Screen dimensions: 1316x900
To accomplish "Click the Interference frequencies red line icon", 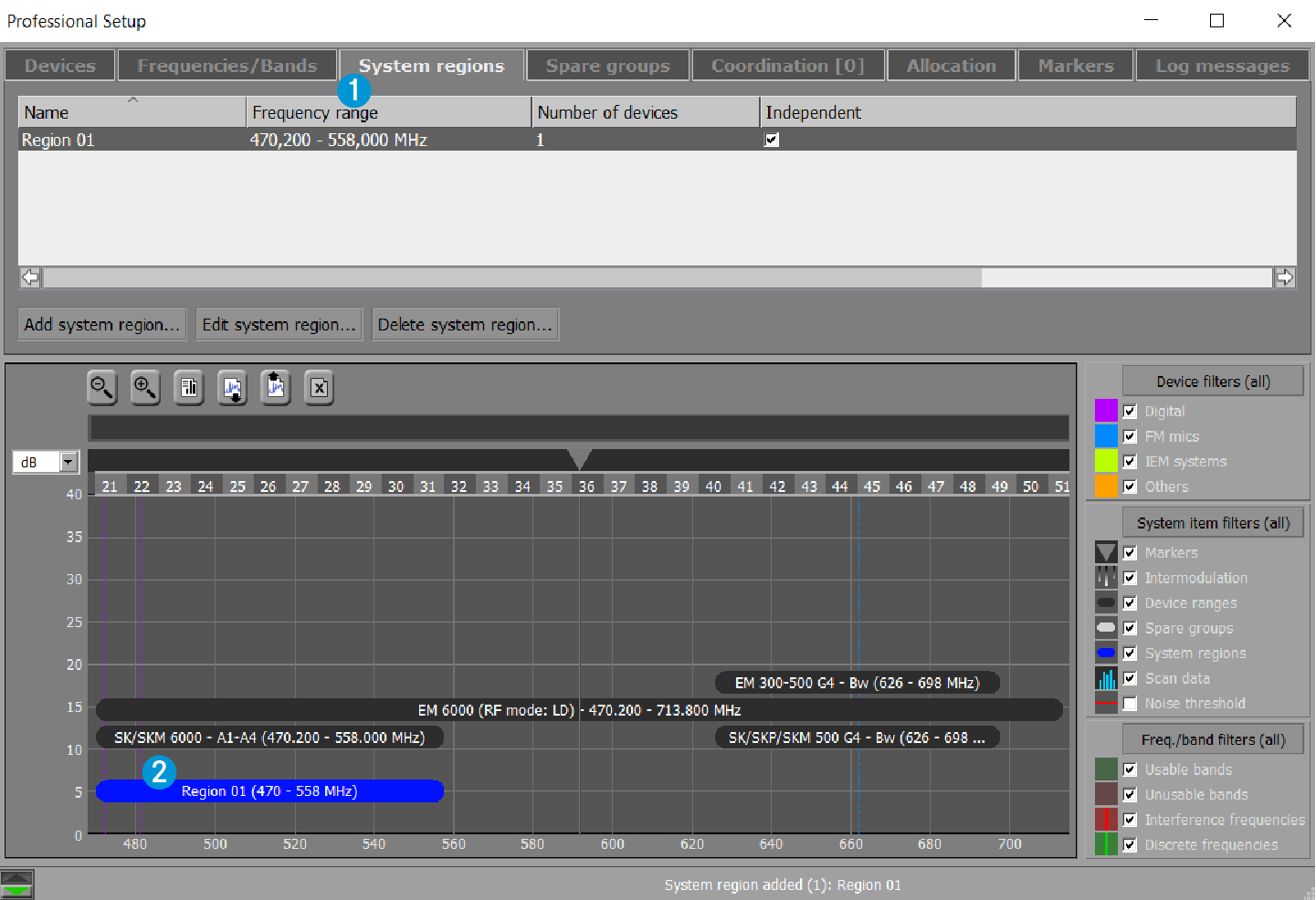I will click(x=1106, y=820).
